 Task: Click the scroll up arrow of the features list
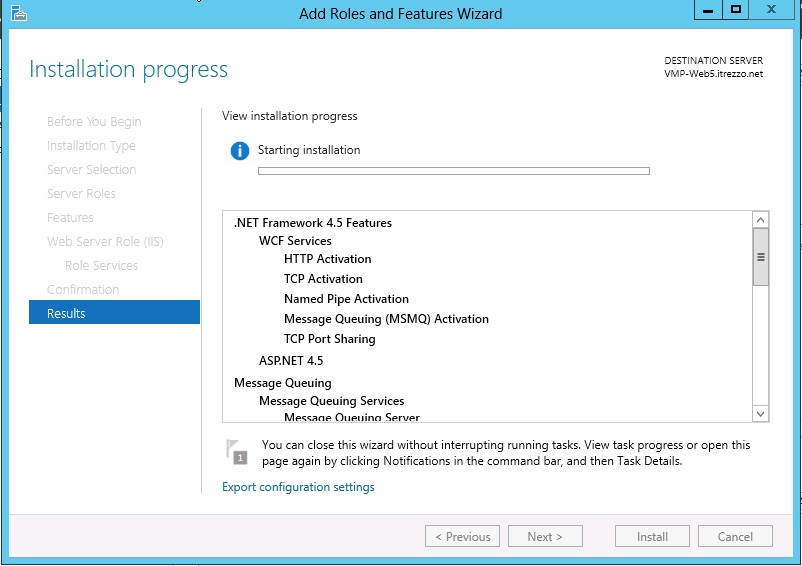tap(761, 220)
